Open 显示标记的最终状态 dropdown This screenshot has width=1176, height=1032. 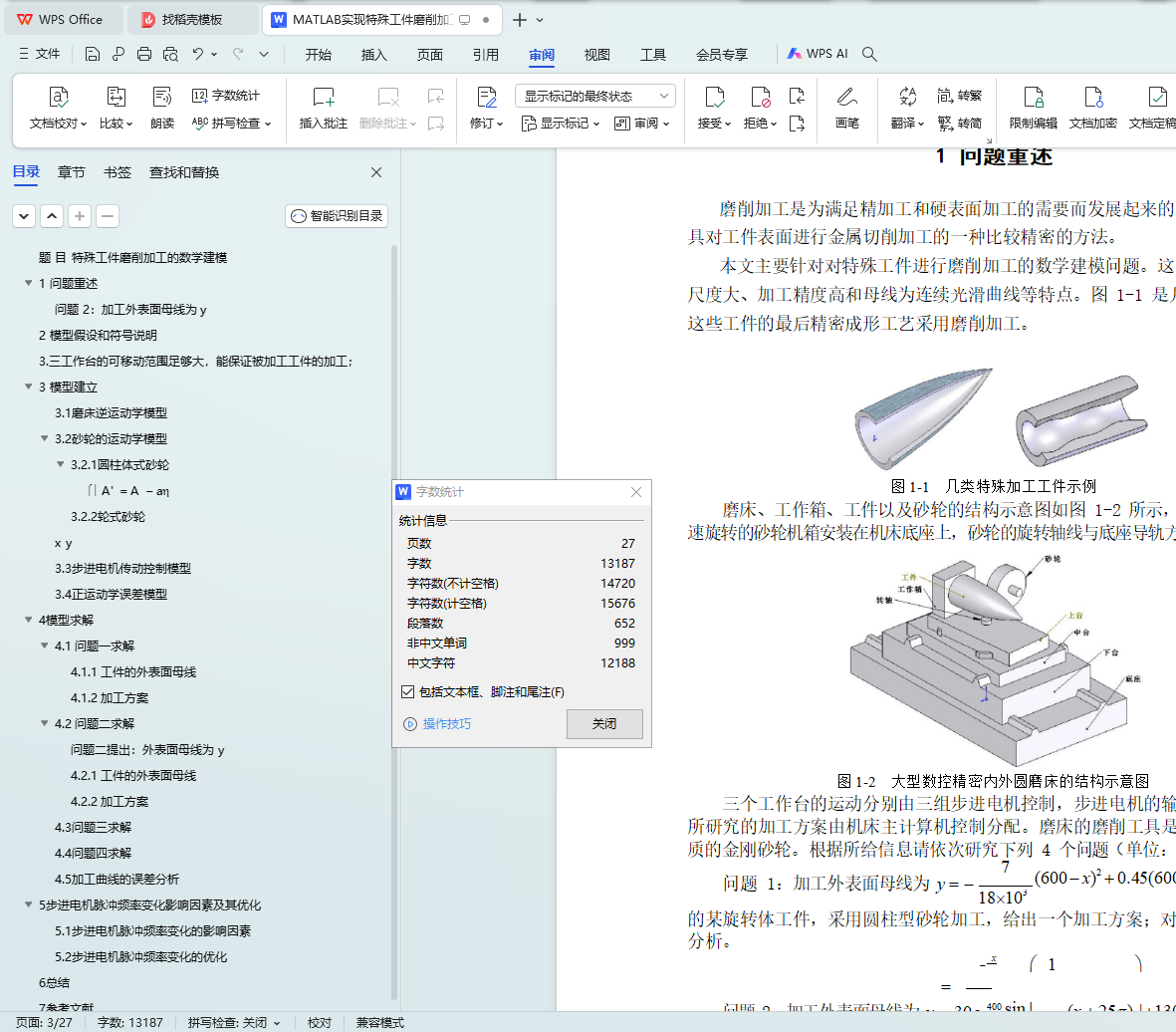click(x=595, y=96)
